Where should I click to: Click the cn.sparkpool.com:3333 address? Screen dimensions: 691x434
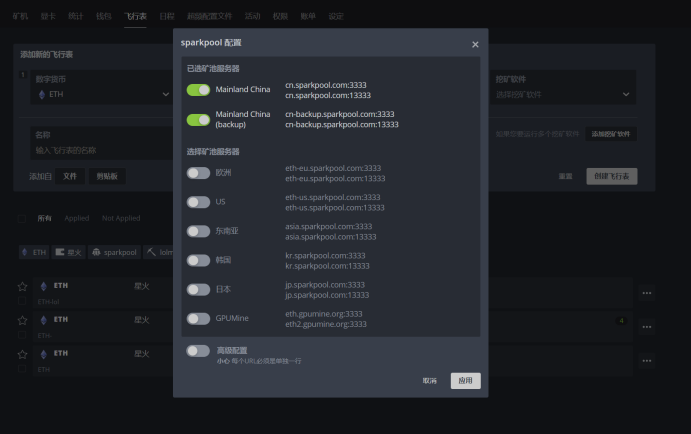click(326, 85)
